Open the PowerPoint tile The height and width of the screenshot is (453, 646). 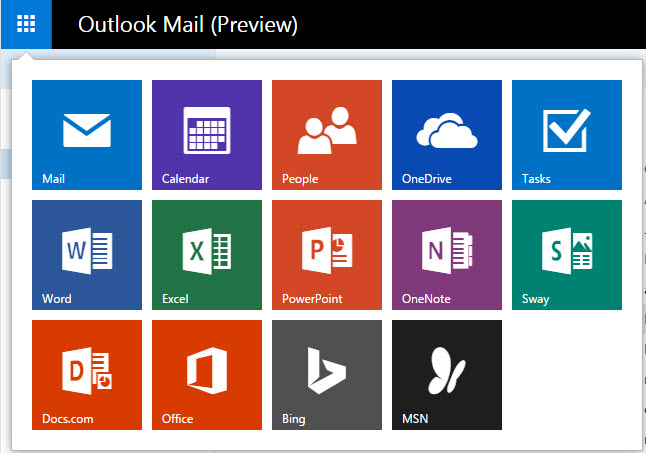pos(327,254)
